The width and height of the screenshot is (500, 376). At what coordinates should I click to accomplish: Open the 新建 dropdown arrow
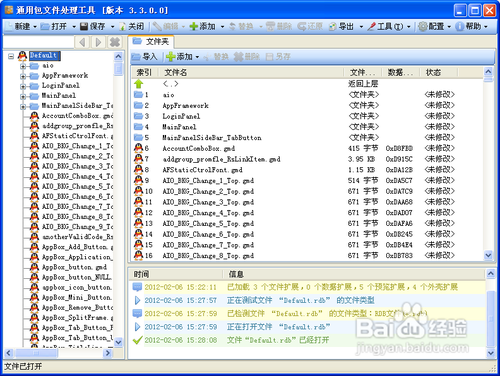35,26
